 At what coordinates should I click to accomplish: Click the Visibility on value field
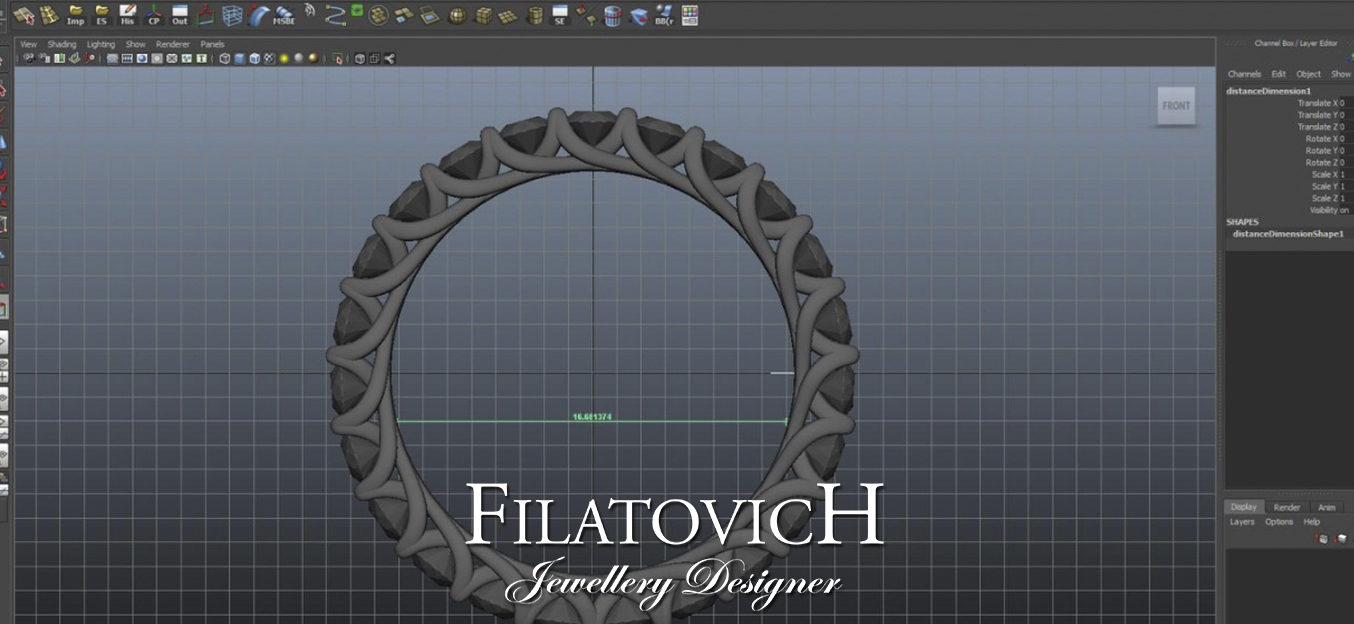1345,210
